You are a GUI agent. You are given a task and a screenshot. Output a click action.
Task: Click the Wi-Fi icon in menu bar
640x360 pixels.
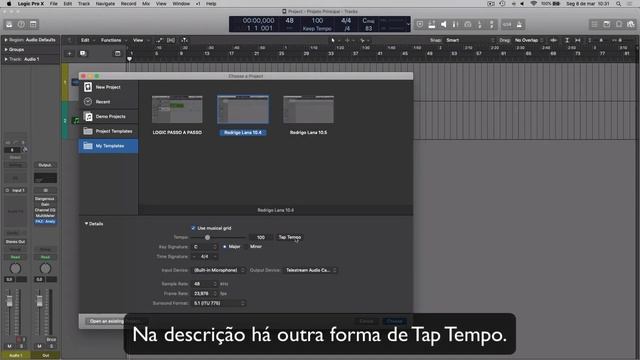533,4
